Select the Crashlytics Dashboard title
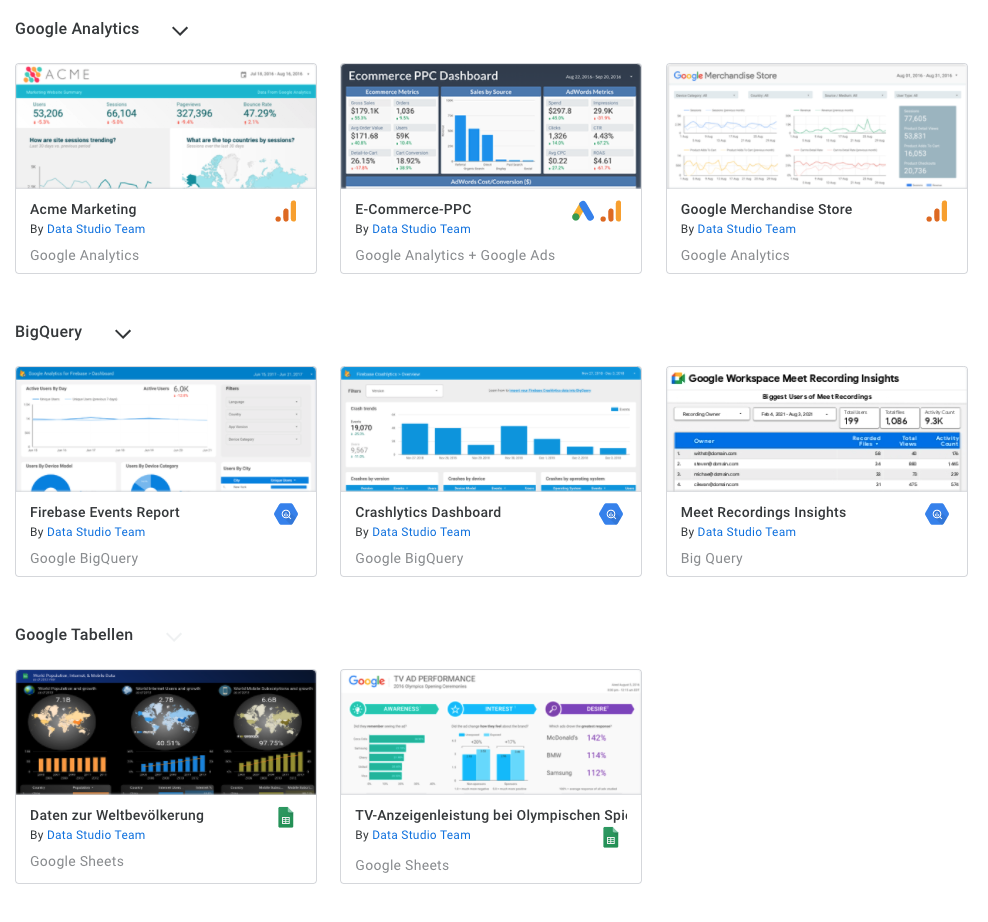988x922 pixels. coord(428,512)
